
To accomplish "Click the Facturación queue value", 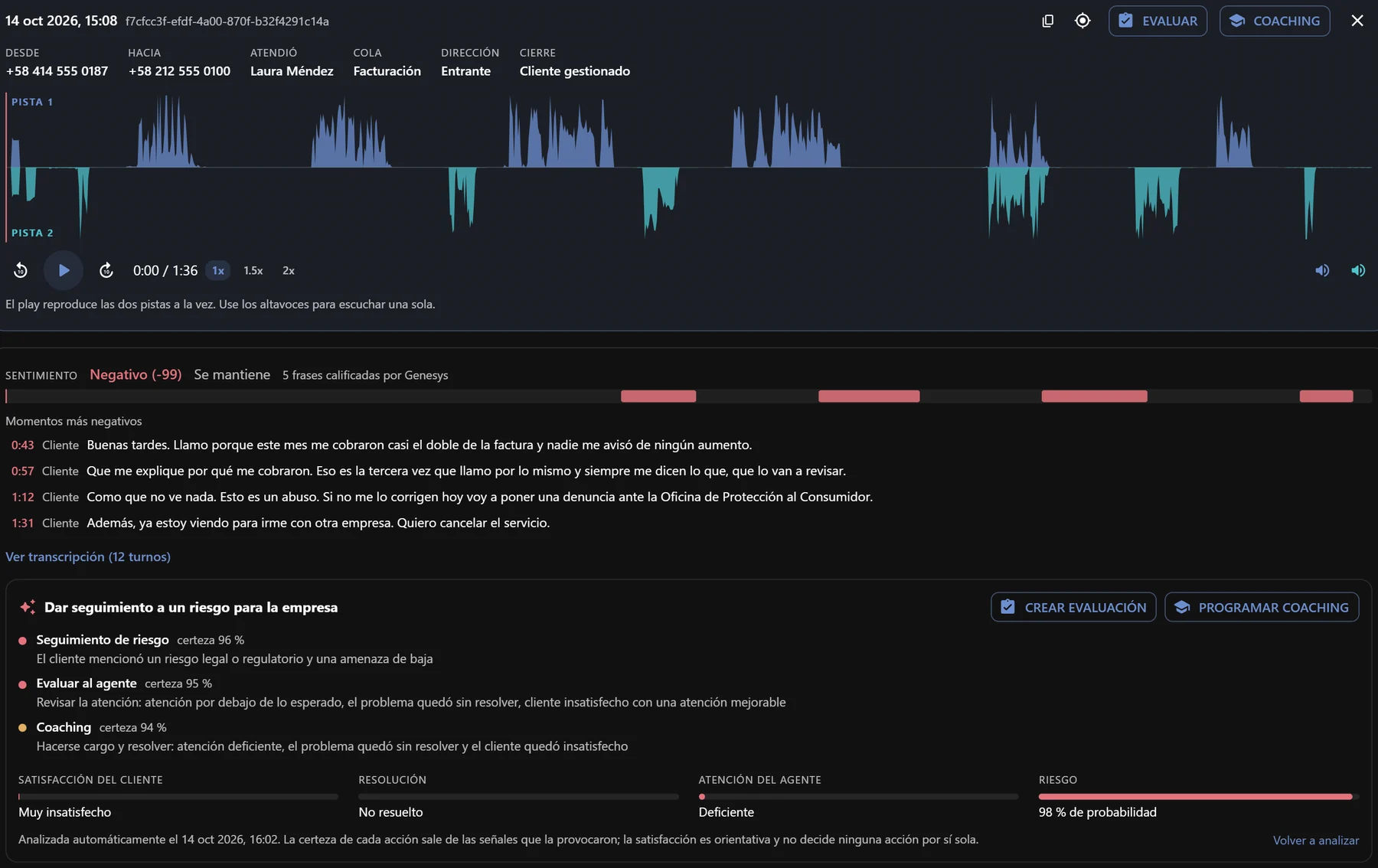I will (x=387, y=71).
